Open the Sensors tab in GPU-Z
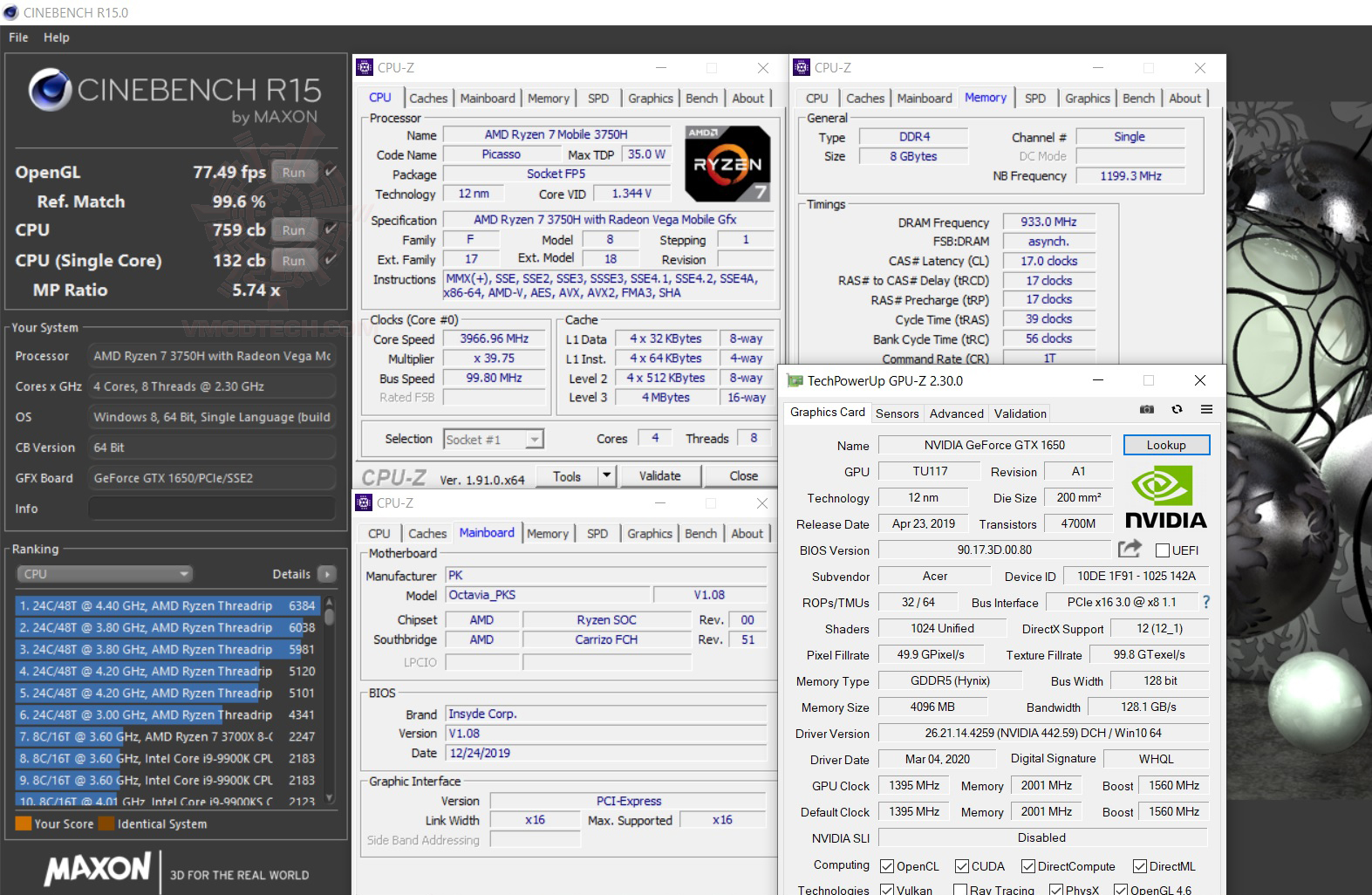The image size is (1372, 895). click(x=898, y=413)
